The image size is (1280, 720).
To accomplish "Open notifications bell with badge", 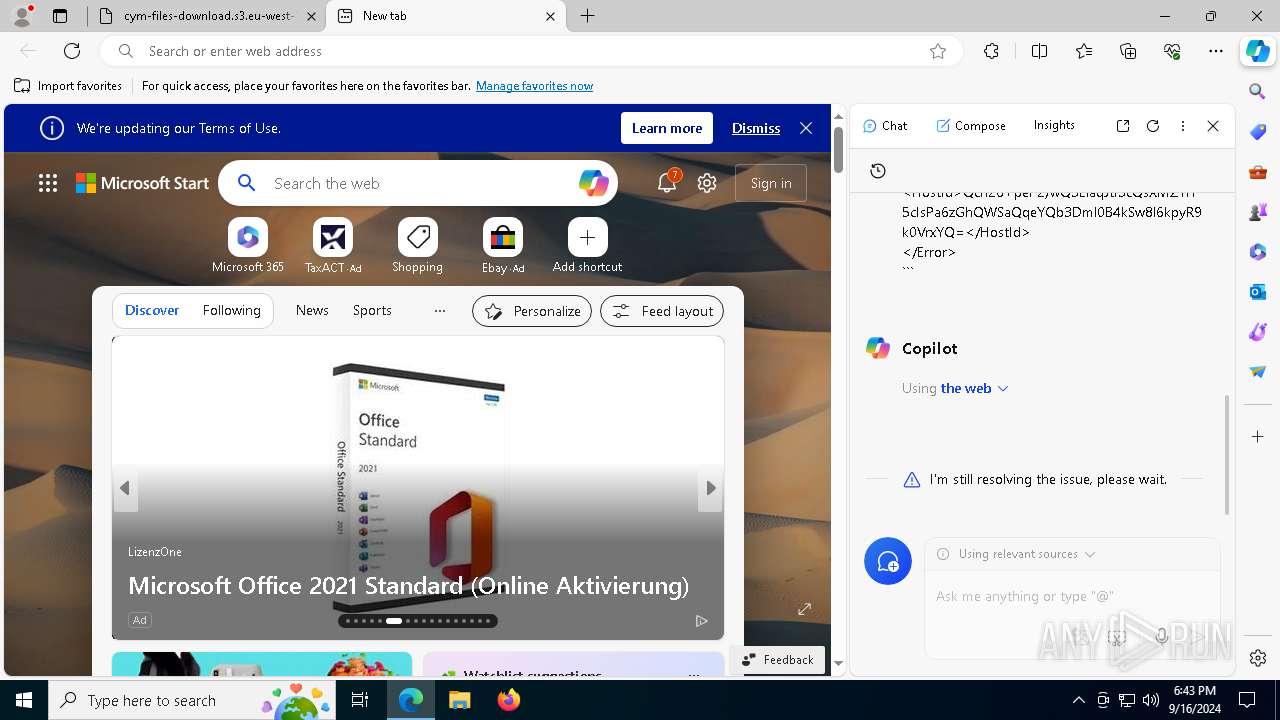I will [x=668, y=182].
